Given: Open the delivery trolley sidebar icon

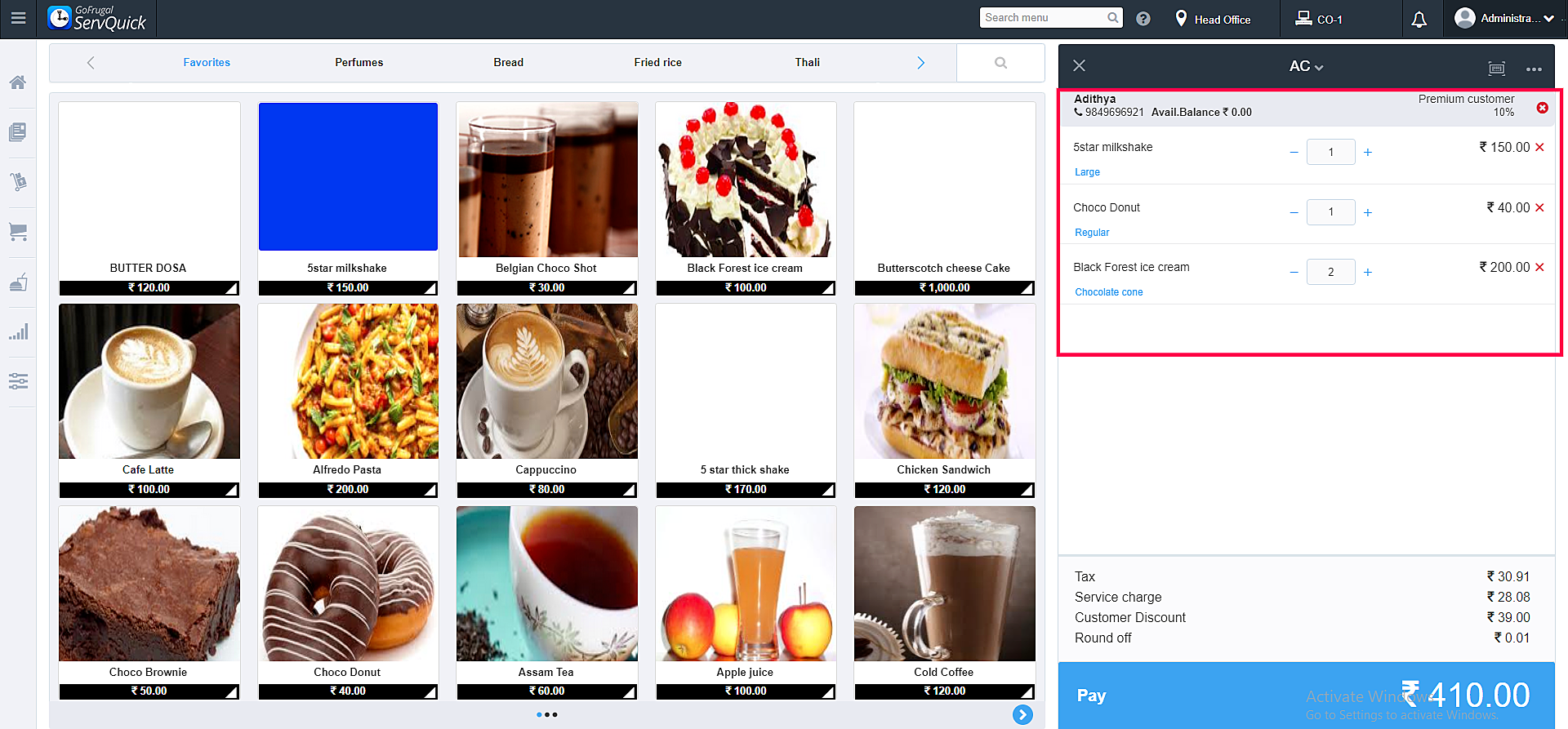Looking at the screenshot, I should coord(18,181).
